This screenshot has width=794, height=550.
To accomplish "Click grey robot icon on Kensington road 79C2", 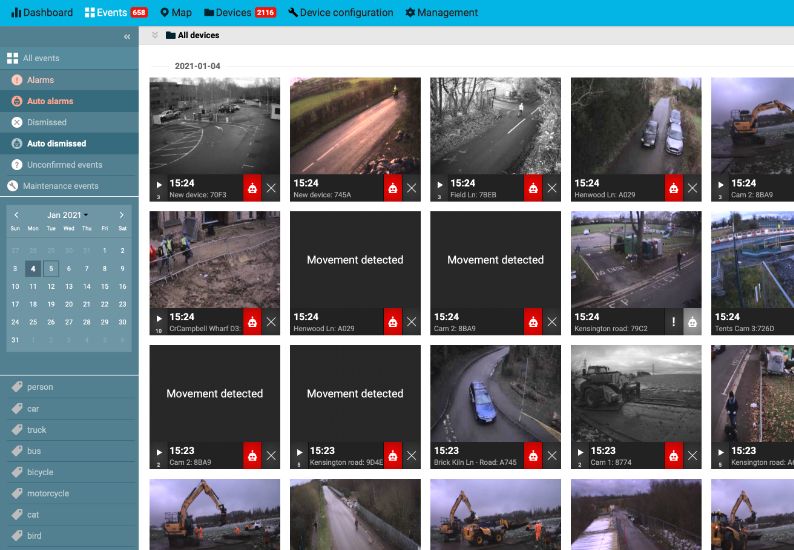I will point(692,322).
